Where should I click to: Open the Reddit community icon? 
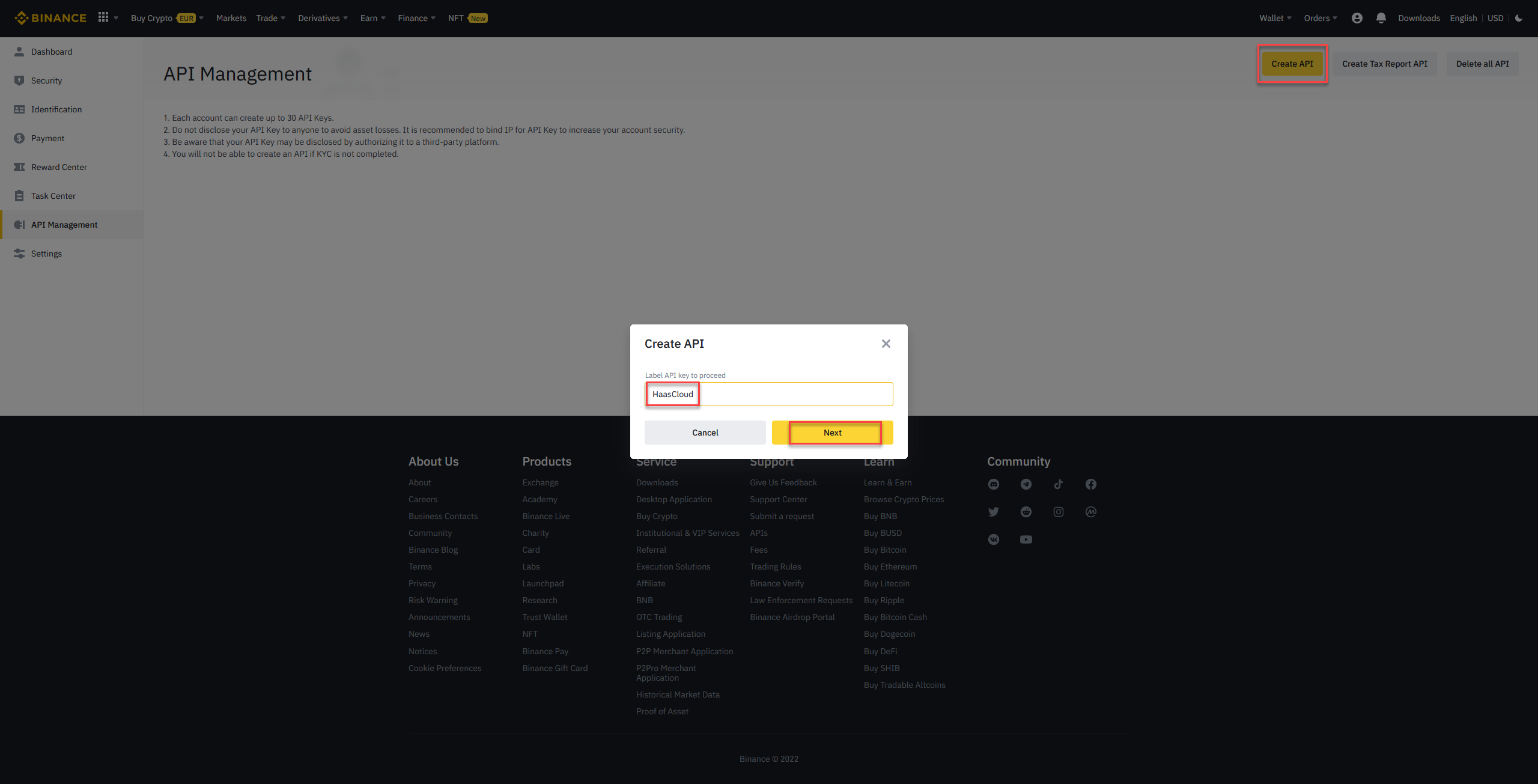pyautogui.click(x=1026, y=511)
